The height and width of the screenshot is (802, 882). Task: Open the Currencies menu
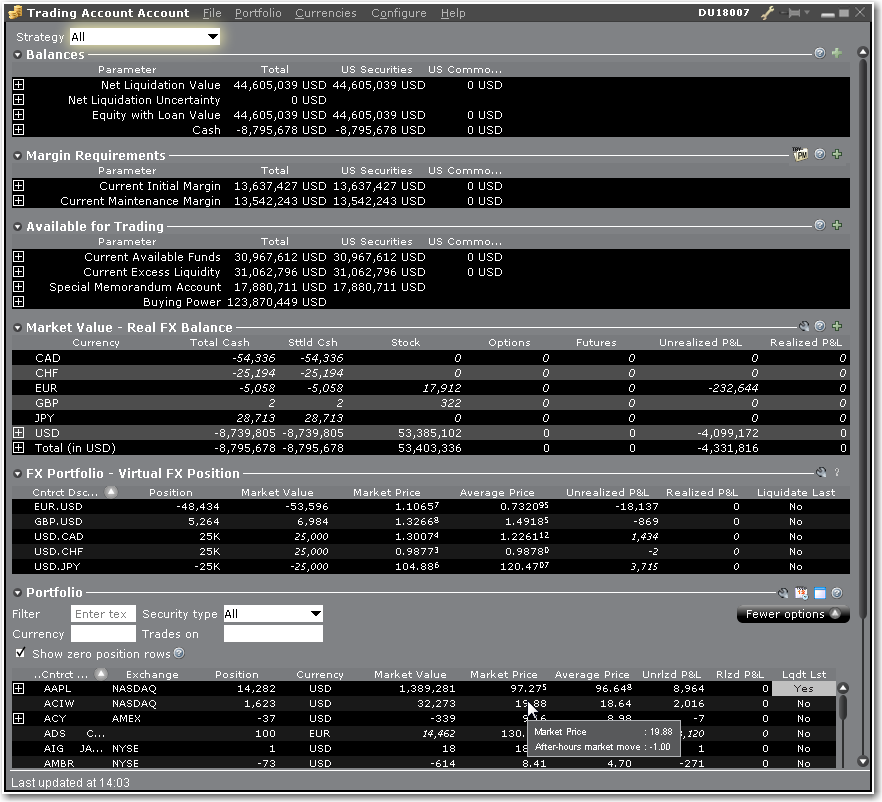(x=326, y=13)
